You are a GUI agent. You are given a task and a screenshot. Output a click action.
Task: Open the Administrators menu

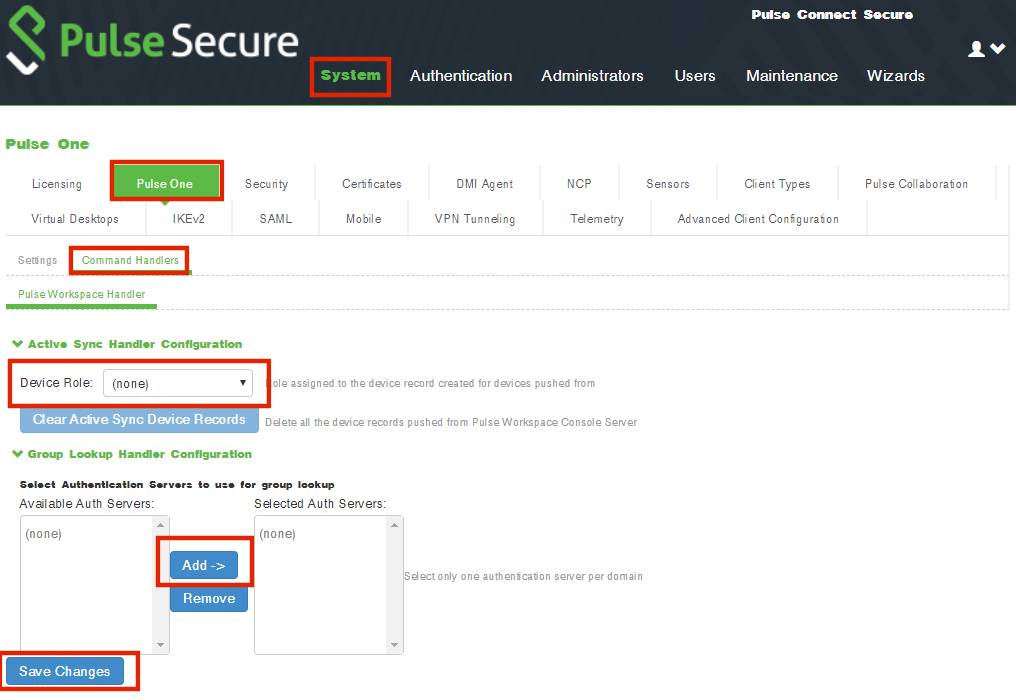point(592,76)
